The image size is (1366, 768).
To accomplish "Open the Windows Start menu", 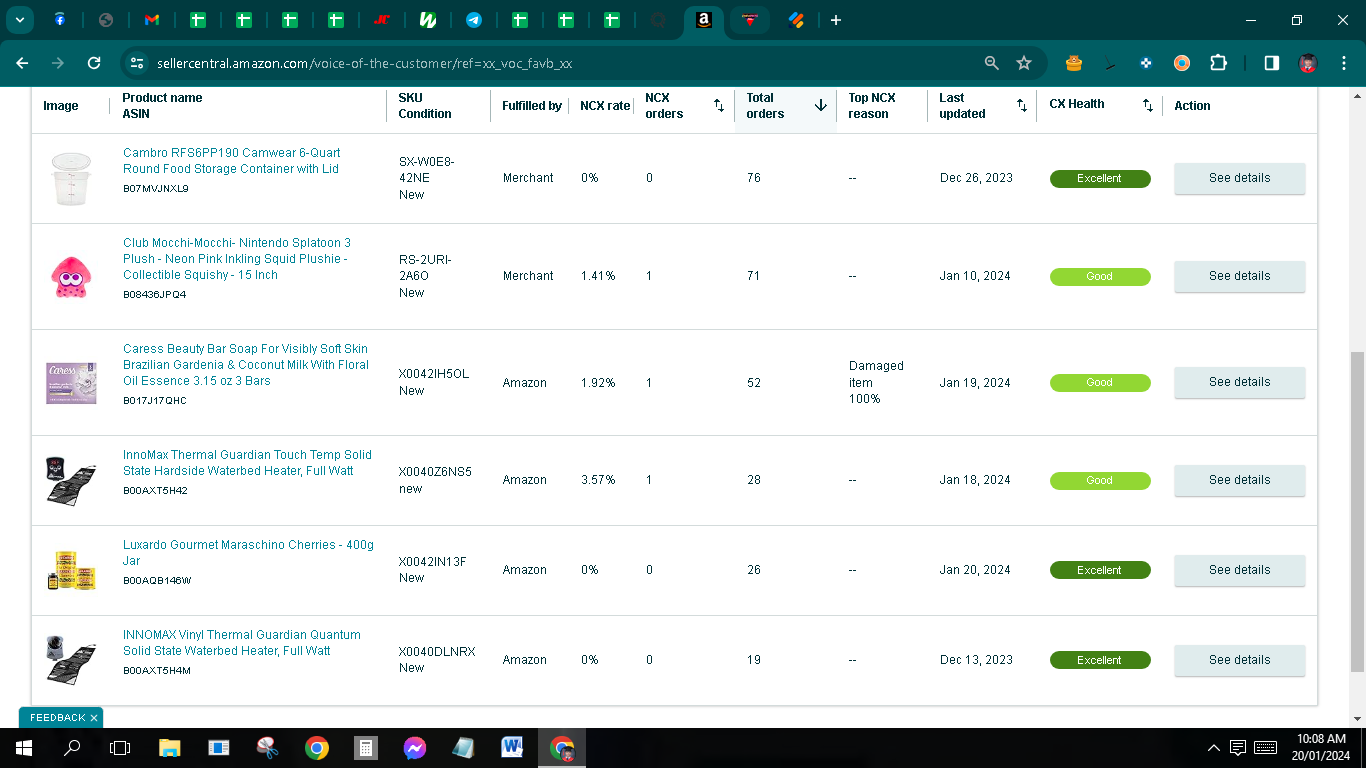I will [x=23, y=748].
